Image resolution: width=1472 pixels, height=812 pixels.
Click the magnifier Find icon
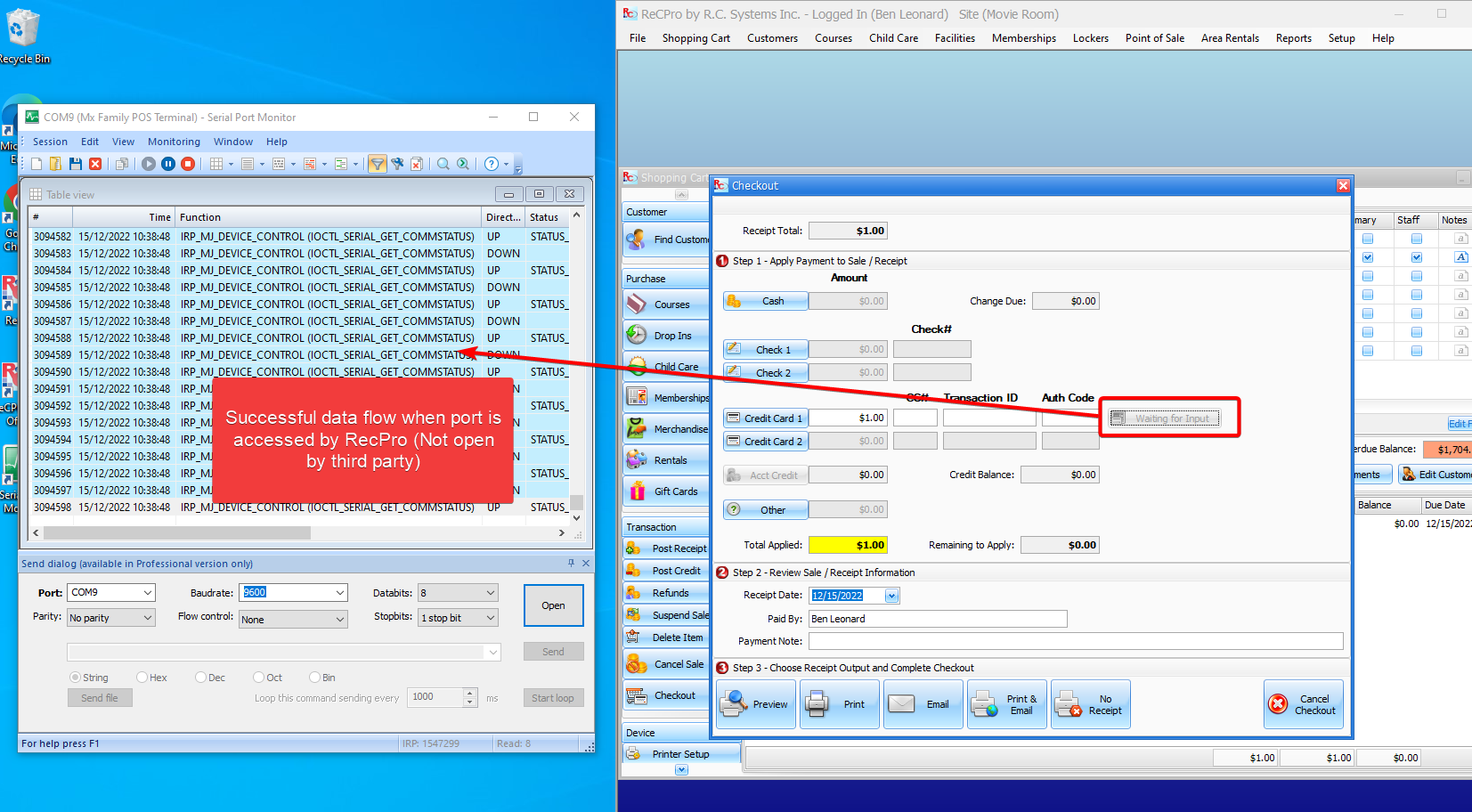443,164
